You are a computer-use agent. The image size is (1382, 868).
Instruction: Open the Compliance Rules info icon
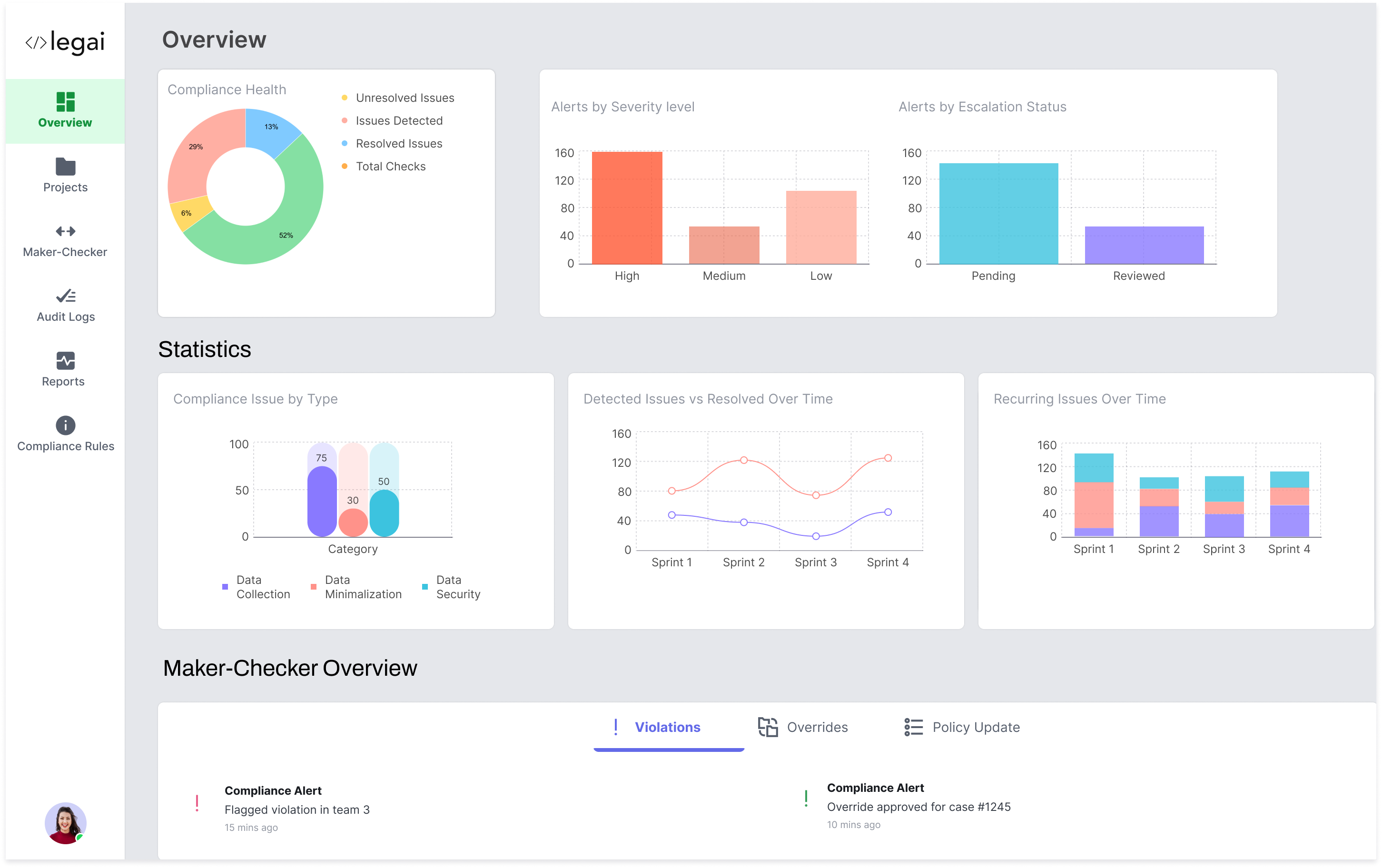point(65,425)
